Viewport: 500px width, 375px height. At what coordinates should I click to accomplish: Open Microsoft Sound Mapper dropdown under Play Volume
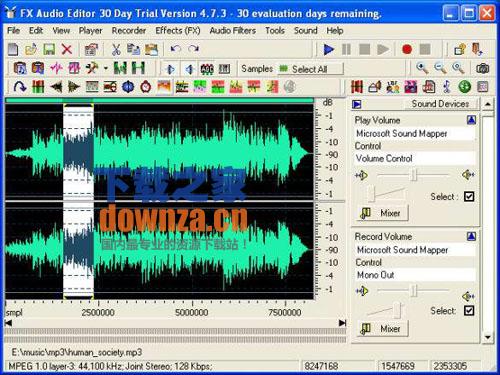point(415,134)
